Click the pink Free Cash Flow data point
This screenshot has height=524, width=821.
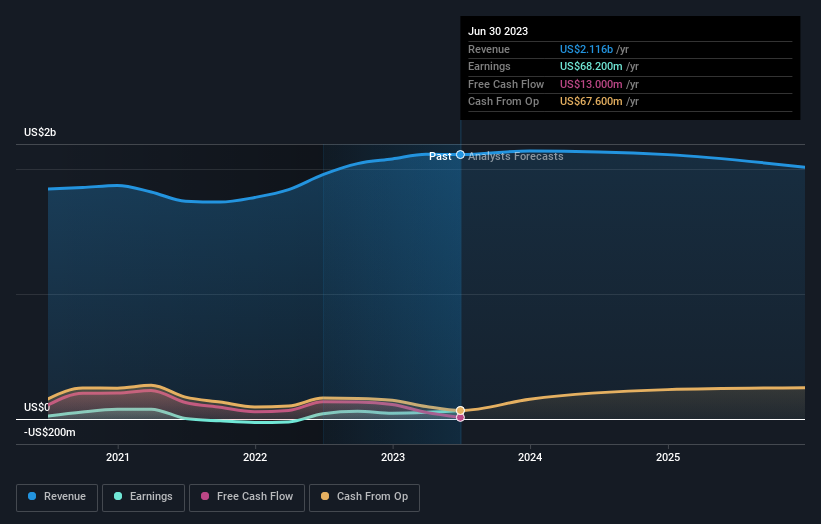point(460,418)
